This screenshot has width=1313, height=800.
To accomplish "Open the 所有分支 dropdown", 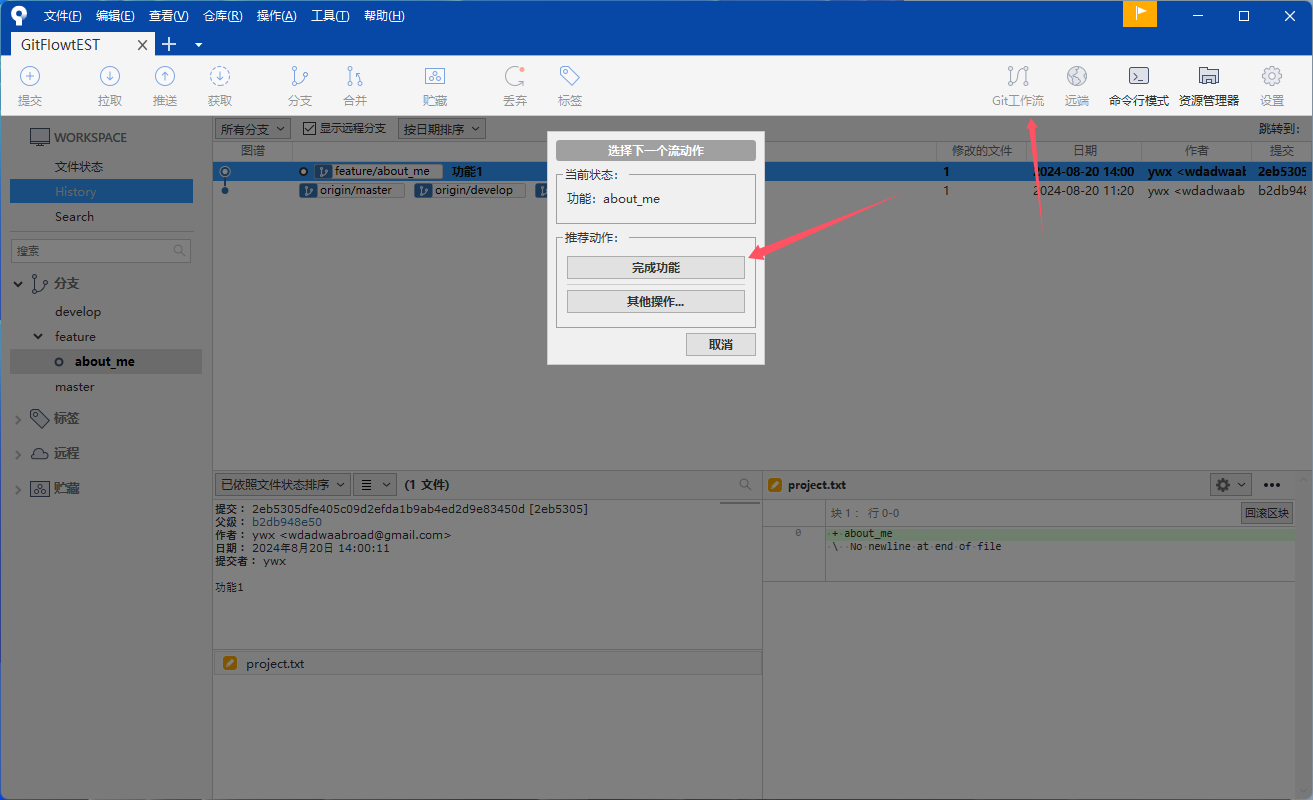I will point(253,129).
